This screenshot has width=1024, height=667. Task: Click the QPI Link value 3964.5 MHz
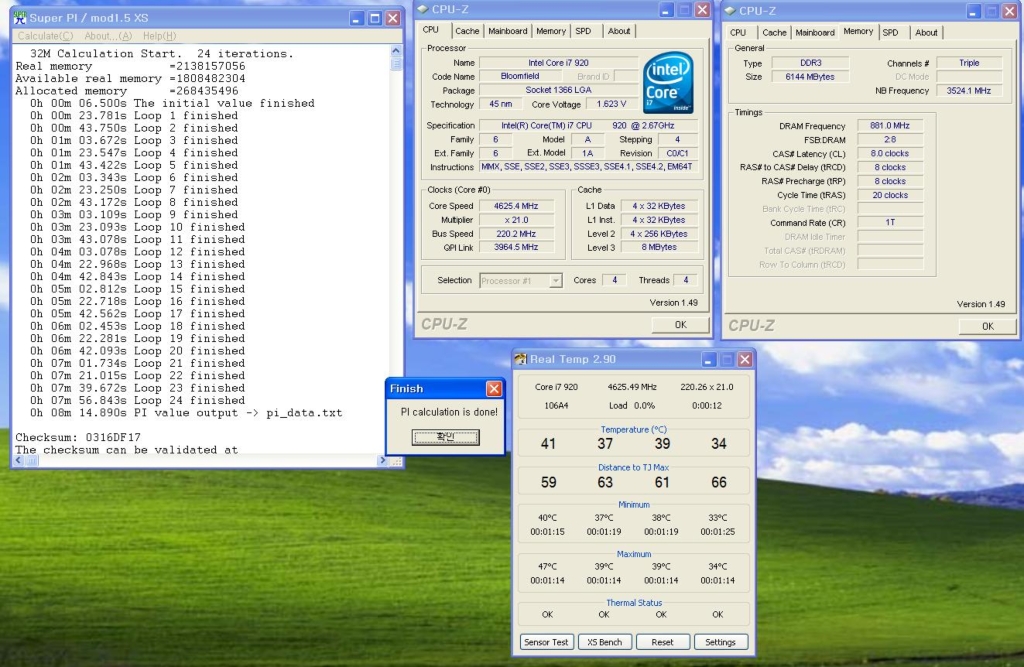515,247
